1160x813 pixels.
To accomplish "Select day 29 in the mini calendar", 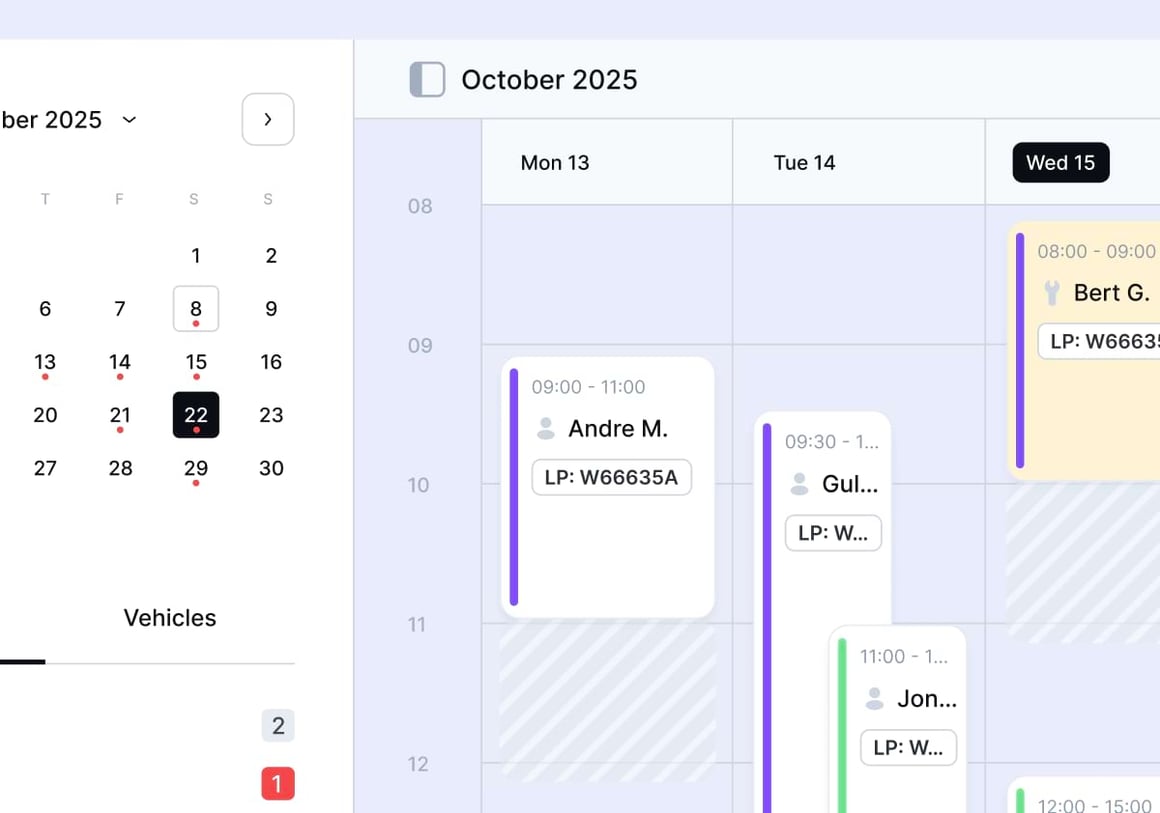I will [196, 468].
